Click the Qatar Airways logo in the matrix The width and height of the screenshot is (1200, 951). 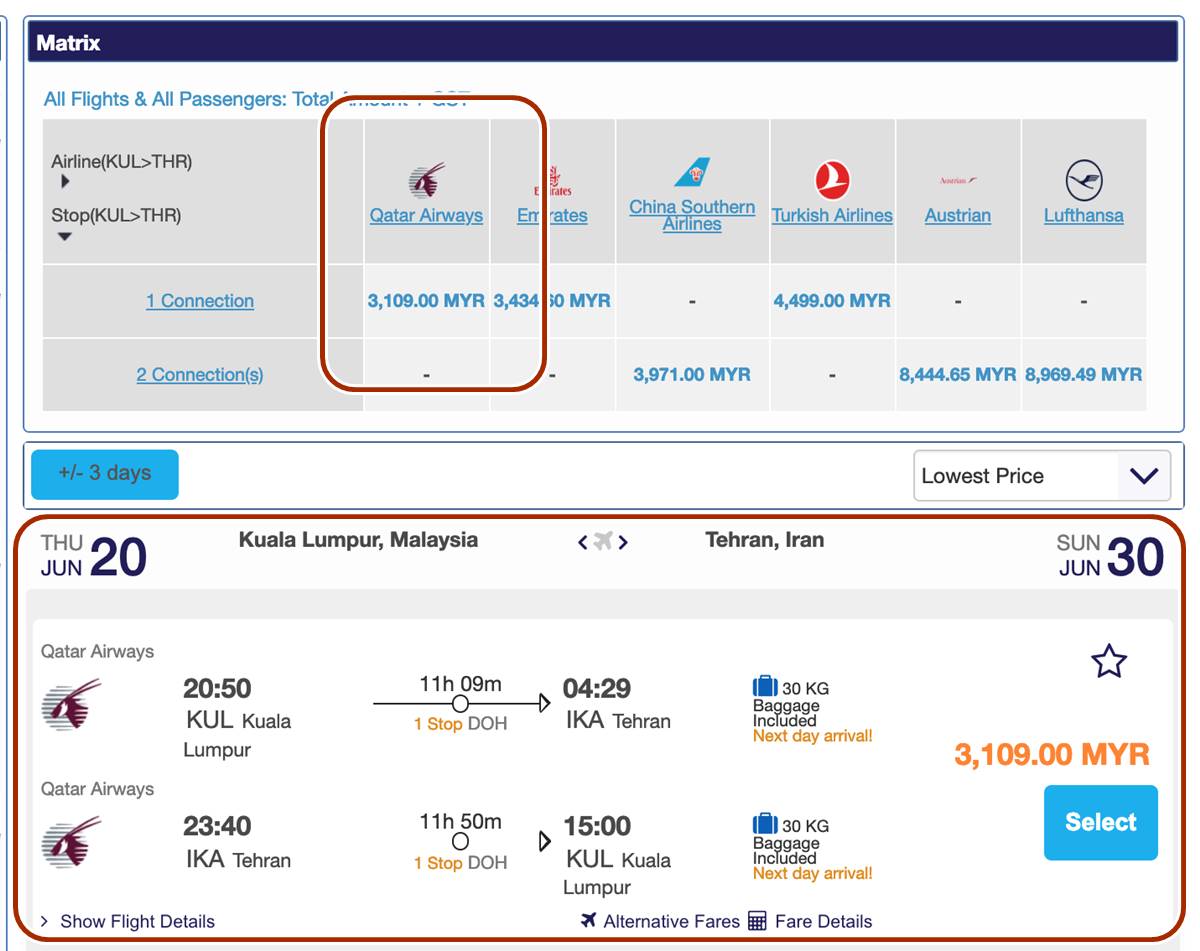427,181
